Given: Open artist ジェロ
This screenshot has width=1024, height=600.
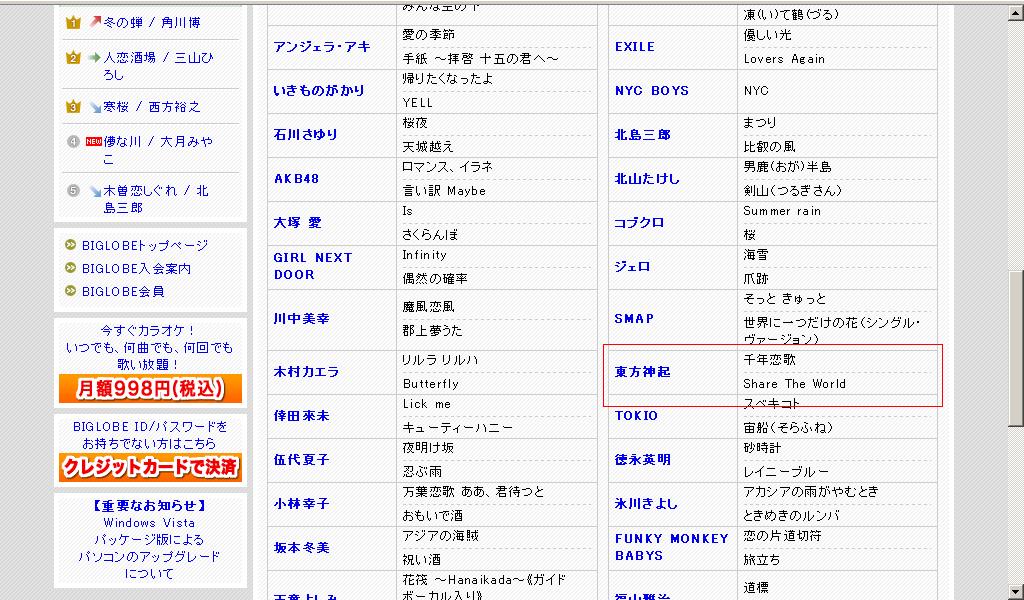Looking at the screenshot, I should (632, 266).
